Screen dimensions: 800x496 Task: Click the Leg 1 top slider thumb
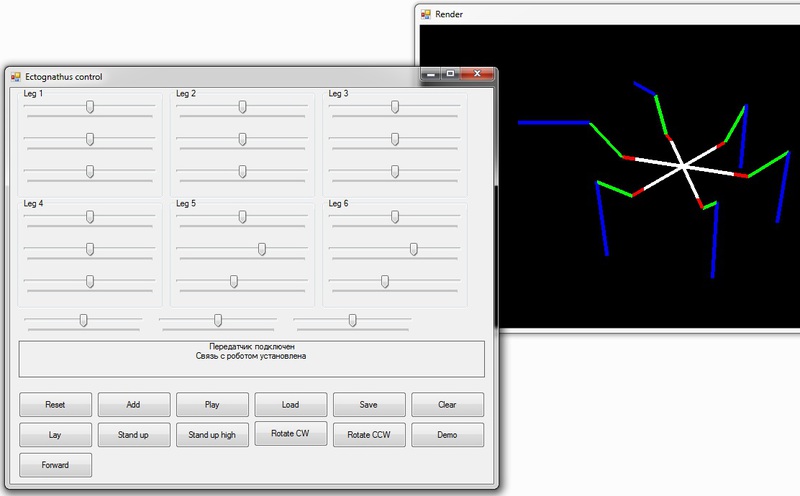point(90,107)
